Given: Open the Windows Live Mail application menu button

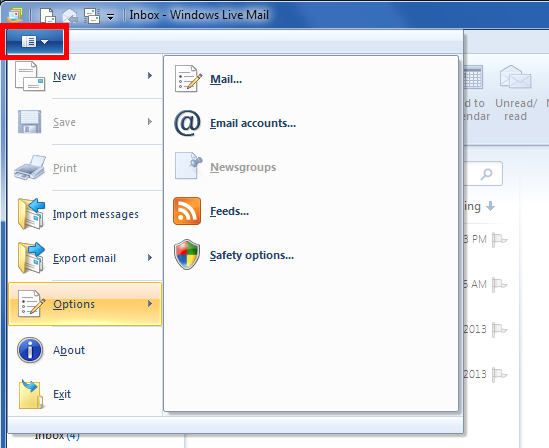Looking at the screenshot, I should pos(35,42).
